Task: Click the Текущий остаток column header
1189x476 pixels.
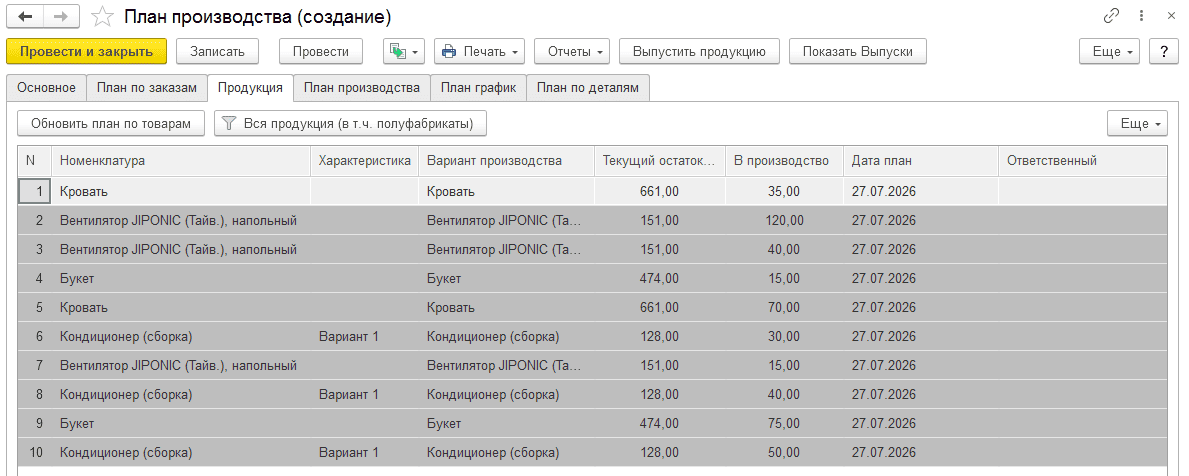Action: [x=660, y=161]
